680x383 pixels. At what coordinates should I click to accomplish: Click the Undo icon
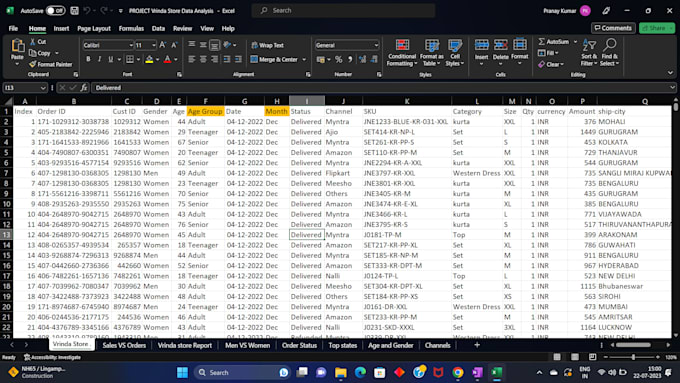(x=87, y=10)
